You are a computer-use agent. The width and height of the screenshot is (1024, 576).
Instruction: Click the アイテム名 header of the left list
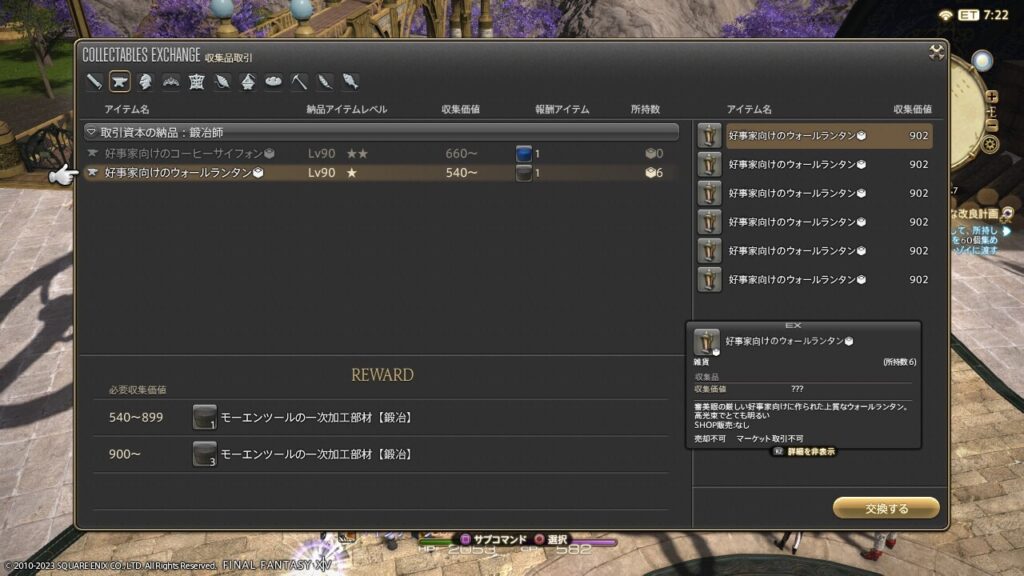pyautogui.click(x=127, y=109)
